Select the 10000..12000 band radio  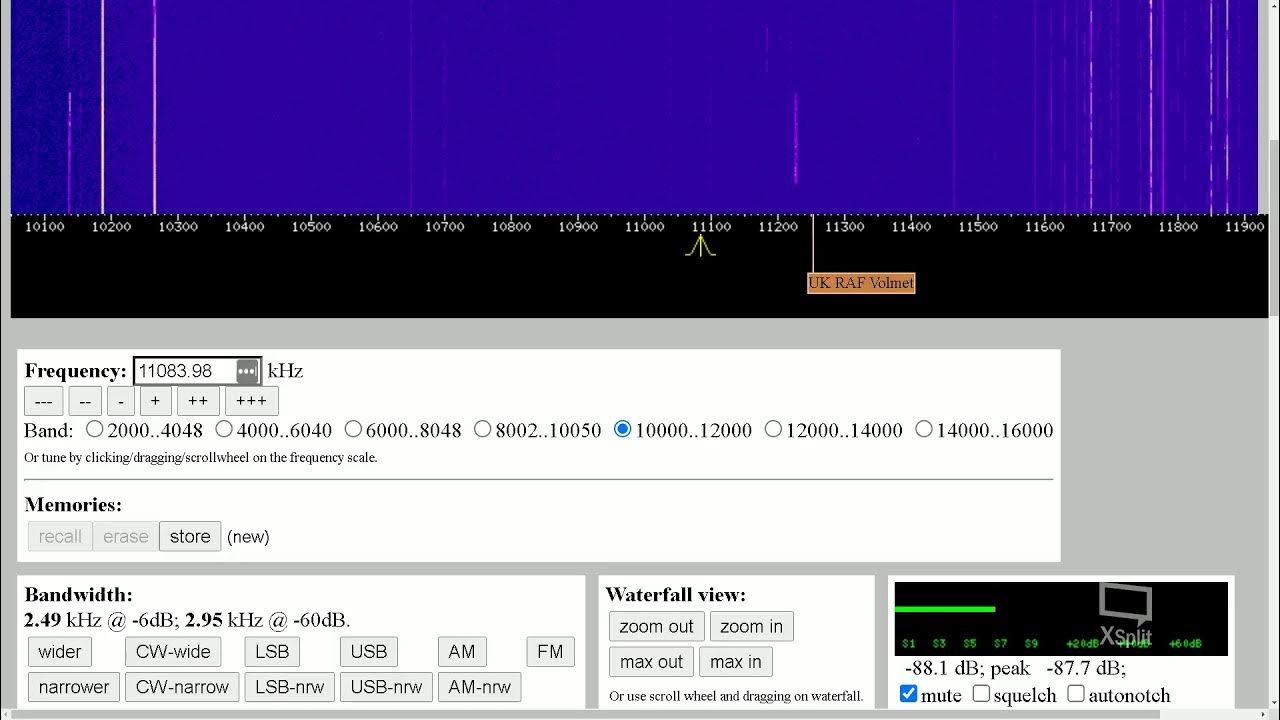point(623,429)
